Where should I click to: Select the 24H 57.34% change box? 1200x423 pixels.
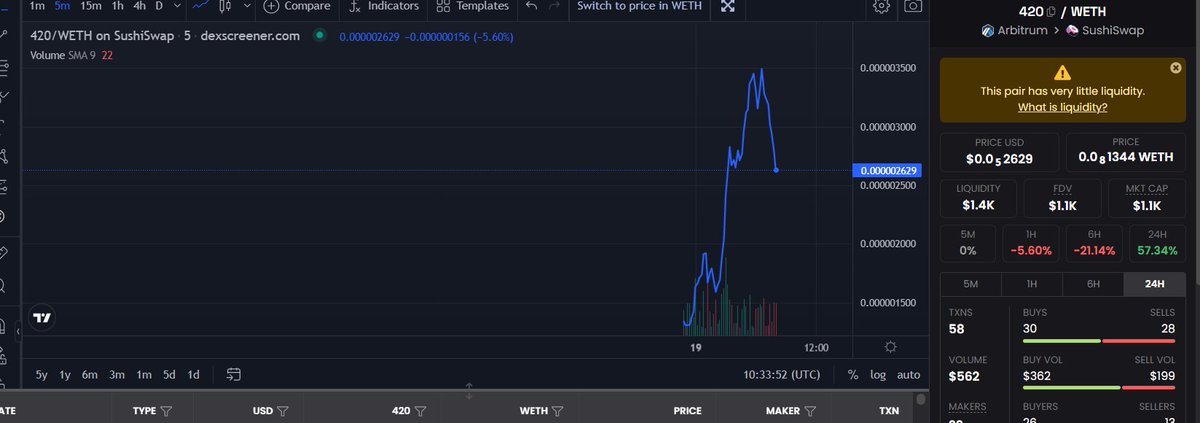pos(1157,244)
